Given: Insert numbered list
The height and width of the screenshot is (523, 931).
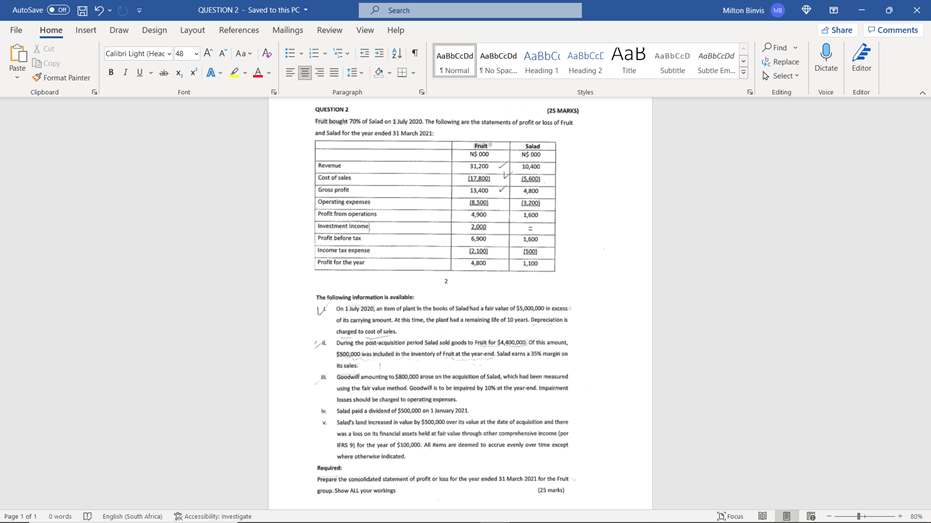Looking at the screenshot, I should coord(314,53).
